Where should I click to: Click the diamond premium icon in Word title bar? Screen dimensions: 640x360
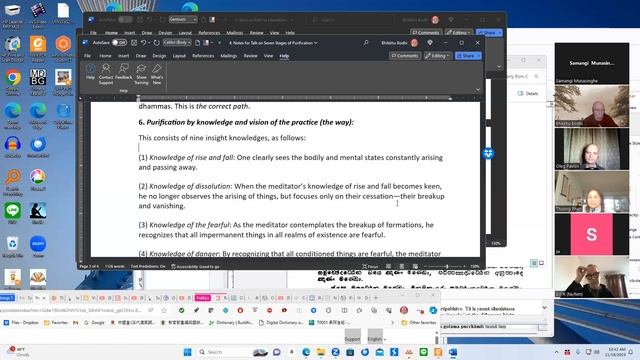point(430,42)
